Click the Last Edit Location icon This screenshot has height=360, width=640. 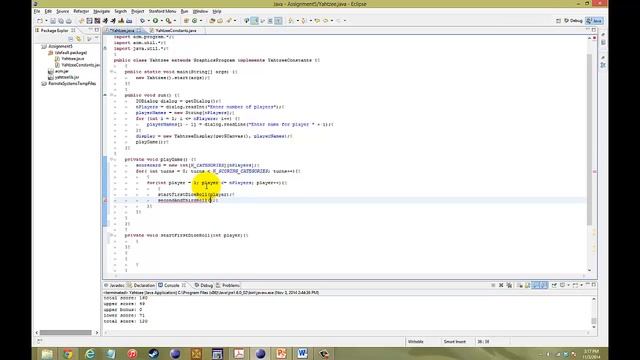(317, 20)
